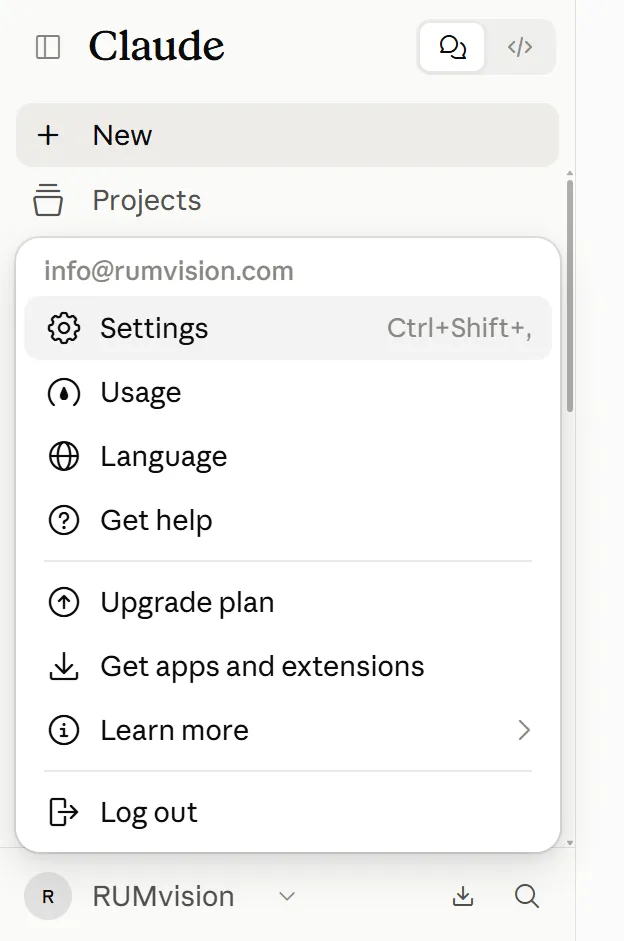
Task: Click the Log out door icon
Action: click(x=64, y=813)
